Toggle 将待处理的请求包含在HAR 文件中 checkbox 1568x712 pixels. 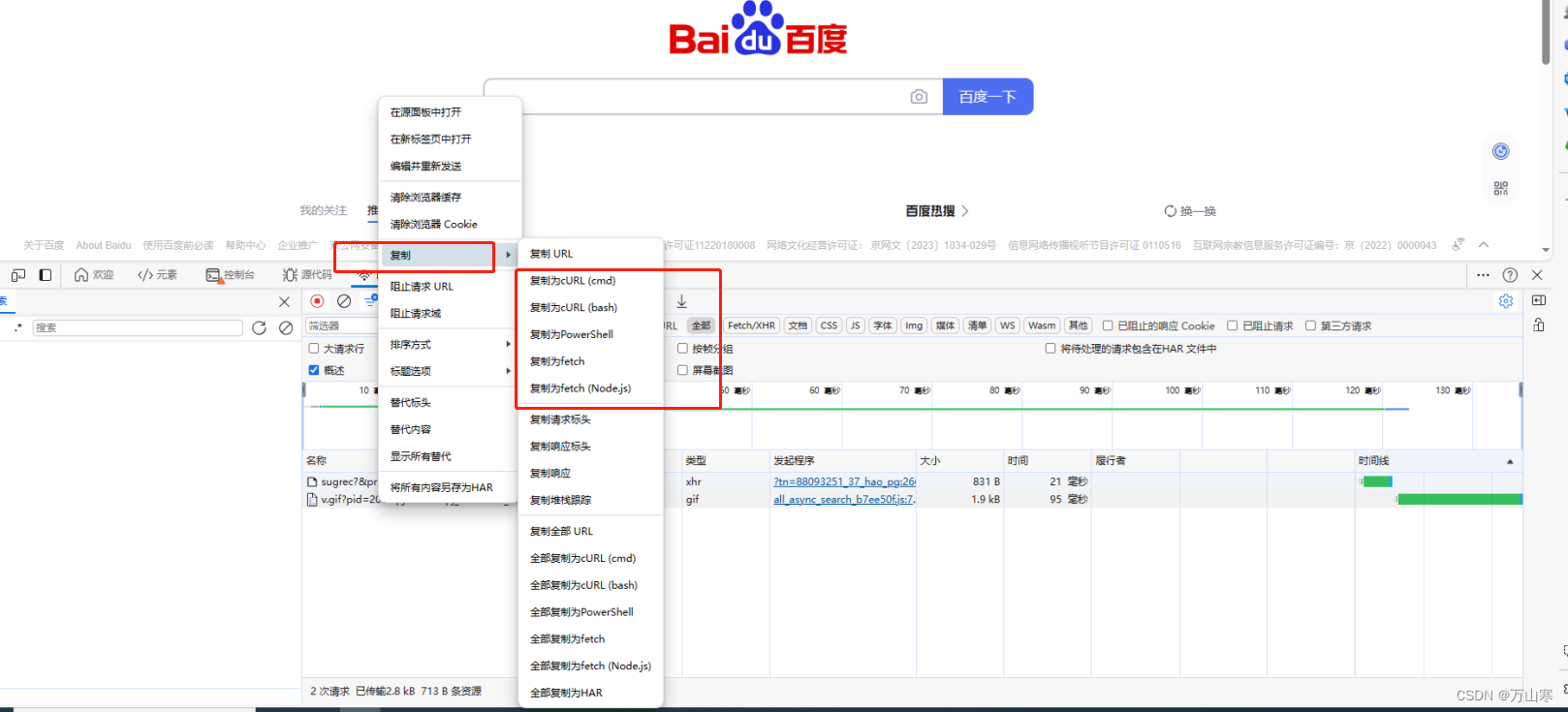click(x=1051, y=348)
